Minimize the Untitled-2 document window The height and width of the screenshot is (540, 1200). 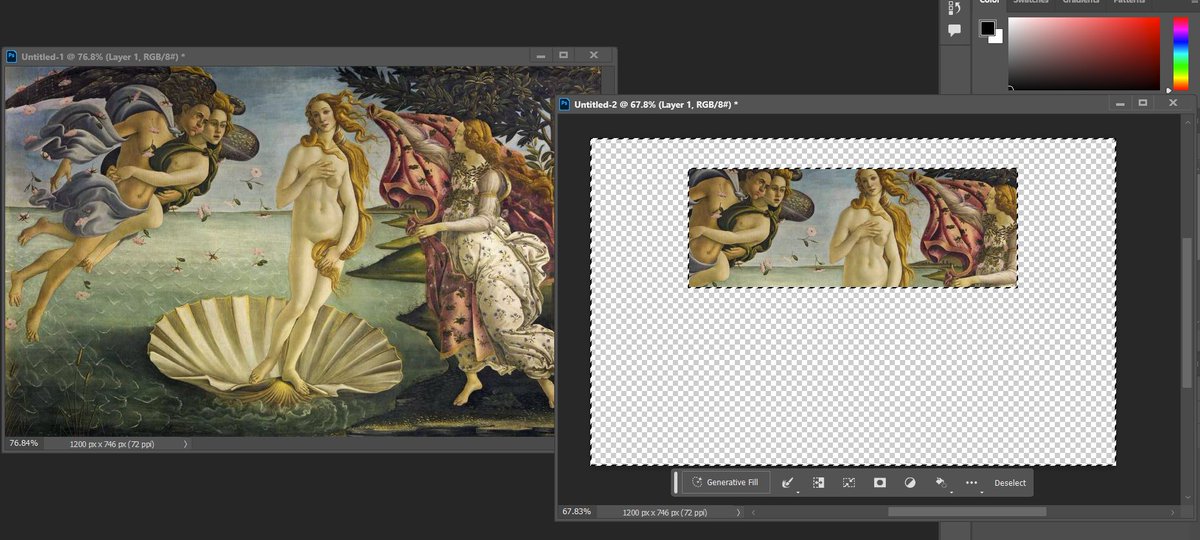1119,102
